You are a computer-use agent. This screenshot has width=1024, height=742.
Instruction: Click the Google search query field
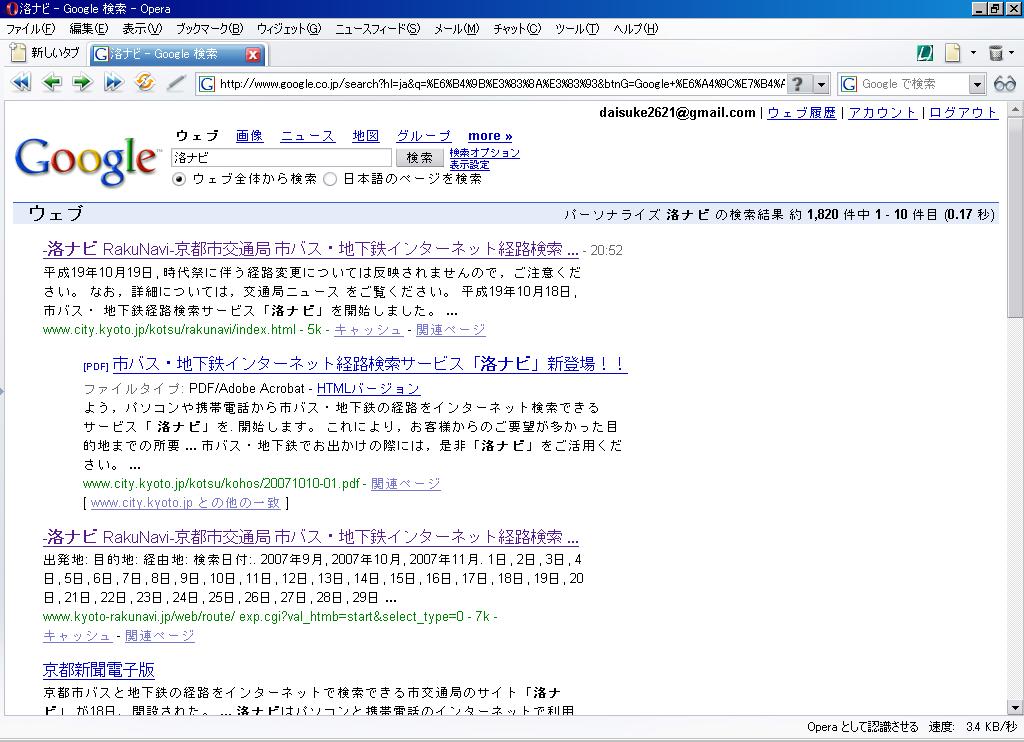[x=281, y=157]
